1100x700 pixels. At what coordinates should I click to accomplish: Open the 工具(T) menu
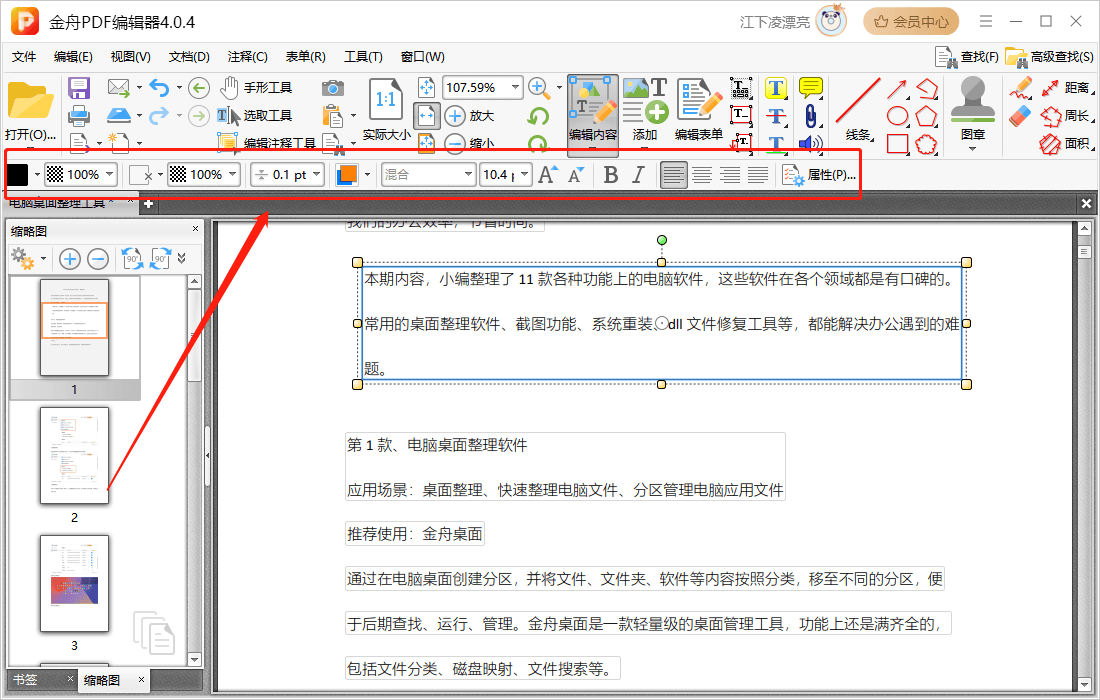click(x=363, y=57)
